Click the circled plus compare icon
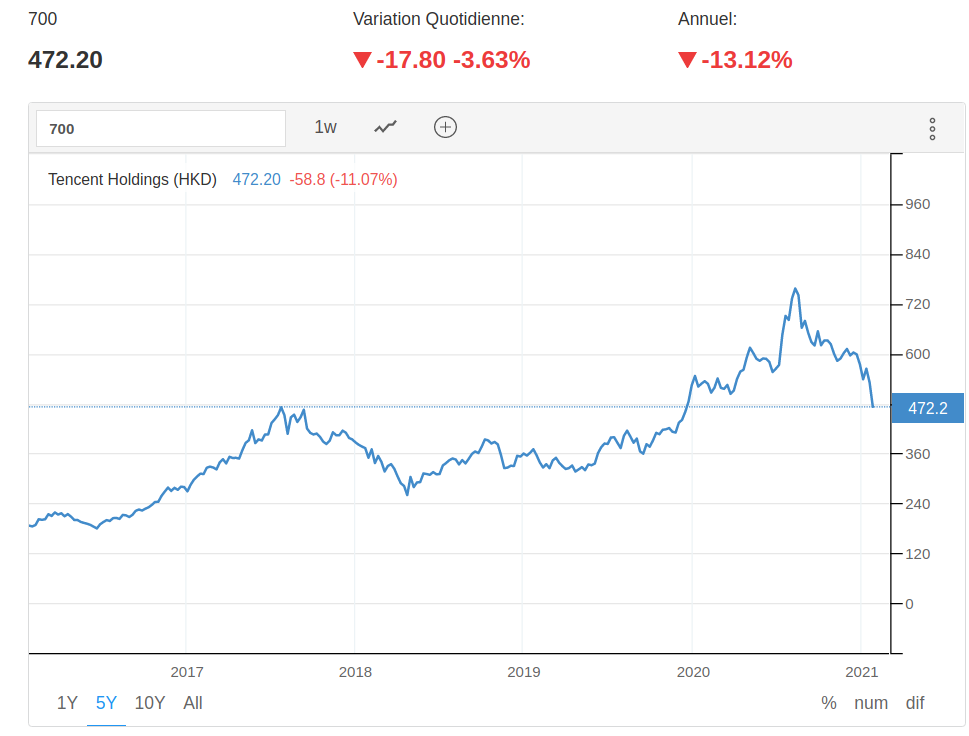 coord(445,127)
